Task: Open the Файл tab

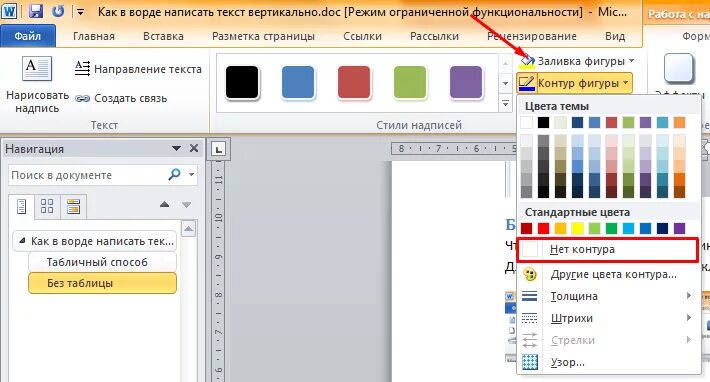Action: coord(28,36)
